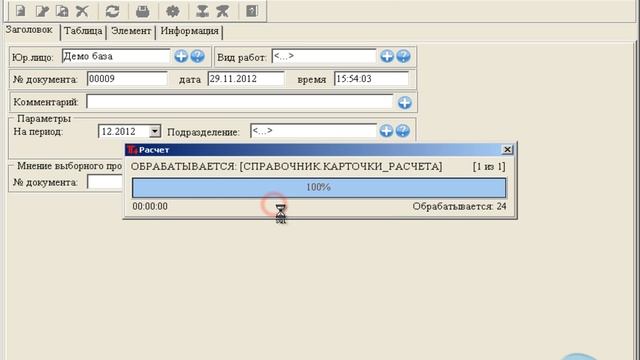Click the unpost crossed stamp icon
640x360 pixels.
point(223,11)
